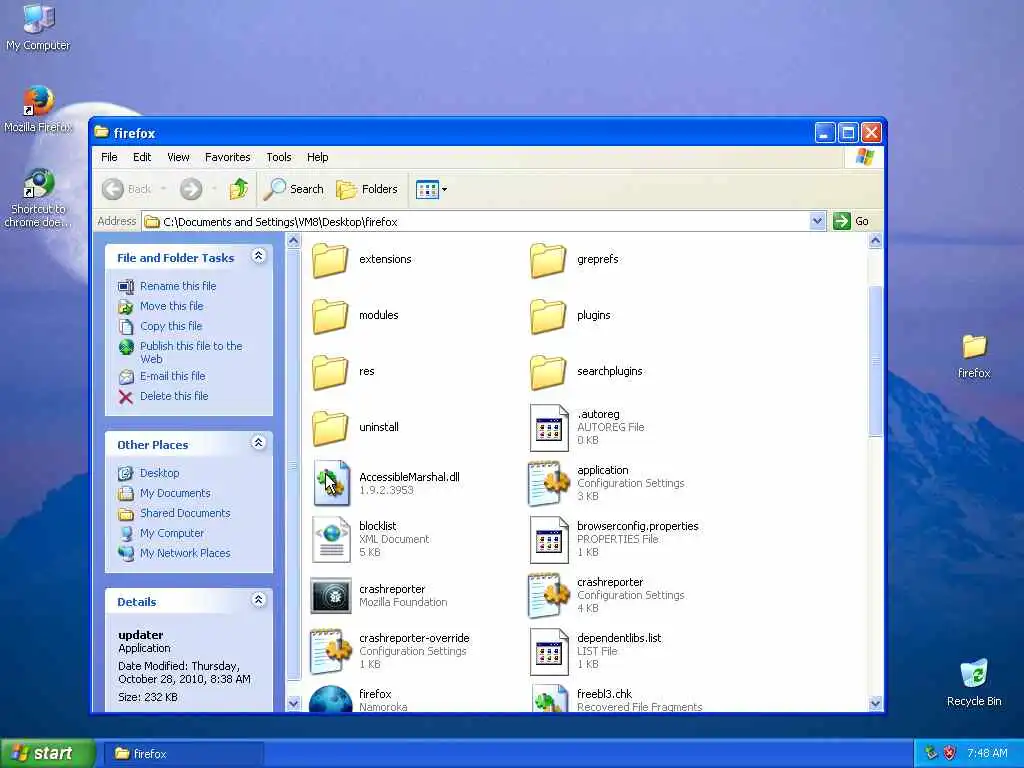Select the blocklist XML document icon
The width and height of the screenshot is (1024, 768).
tap(331, 539)
